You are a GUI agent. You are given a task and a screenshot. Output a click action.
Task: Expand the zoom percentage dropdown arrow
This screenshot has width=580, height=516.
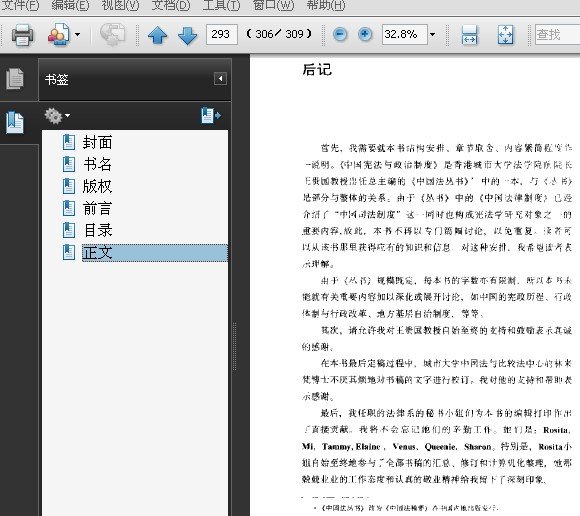click(432, 35)
